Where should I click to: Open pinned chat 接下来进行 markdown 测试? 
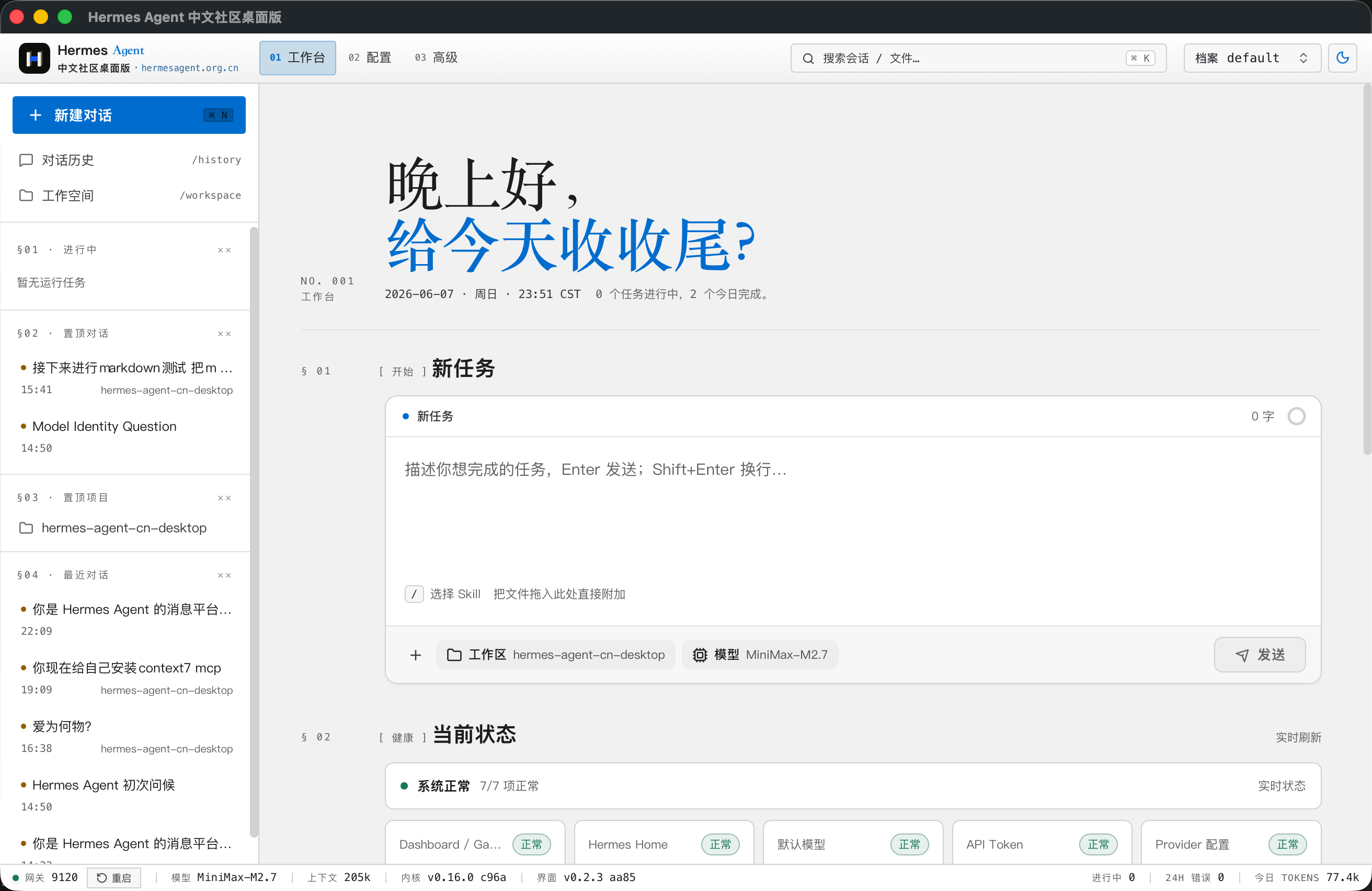(127, 378)
